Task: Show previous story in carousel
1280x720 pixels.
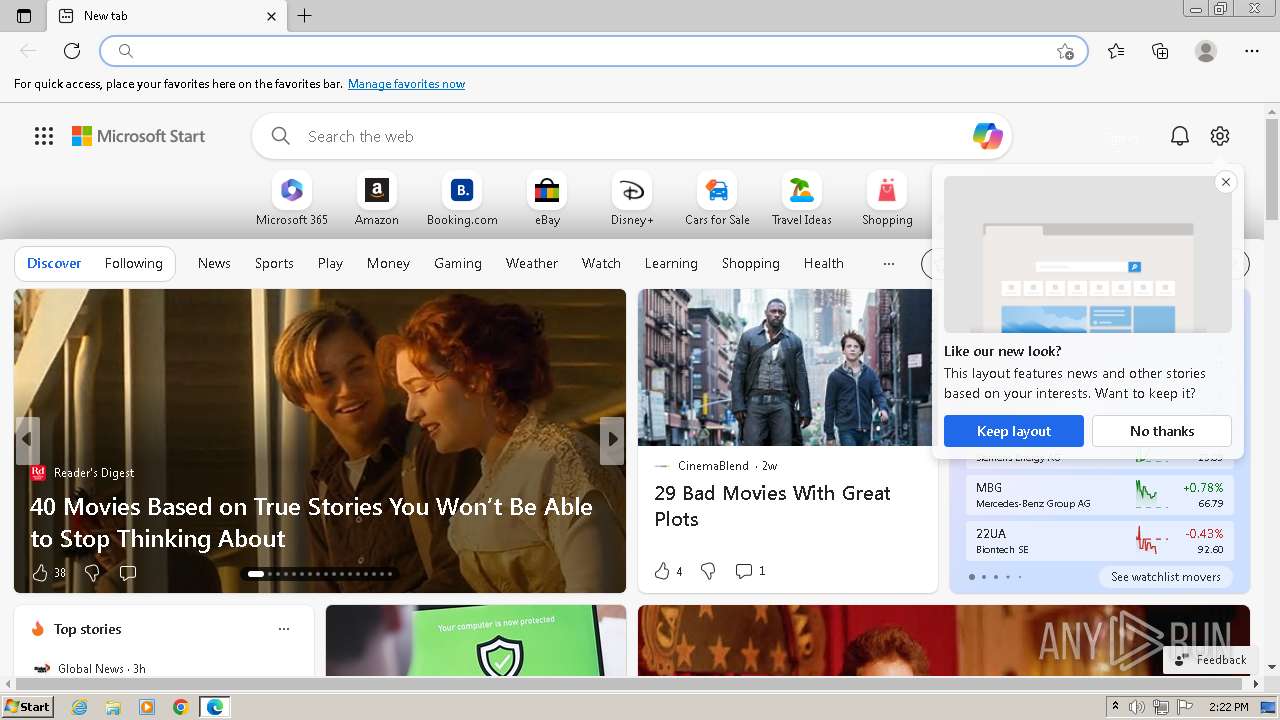Action: point(27,439)
